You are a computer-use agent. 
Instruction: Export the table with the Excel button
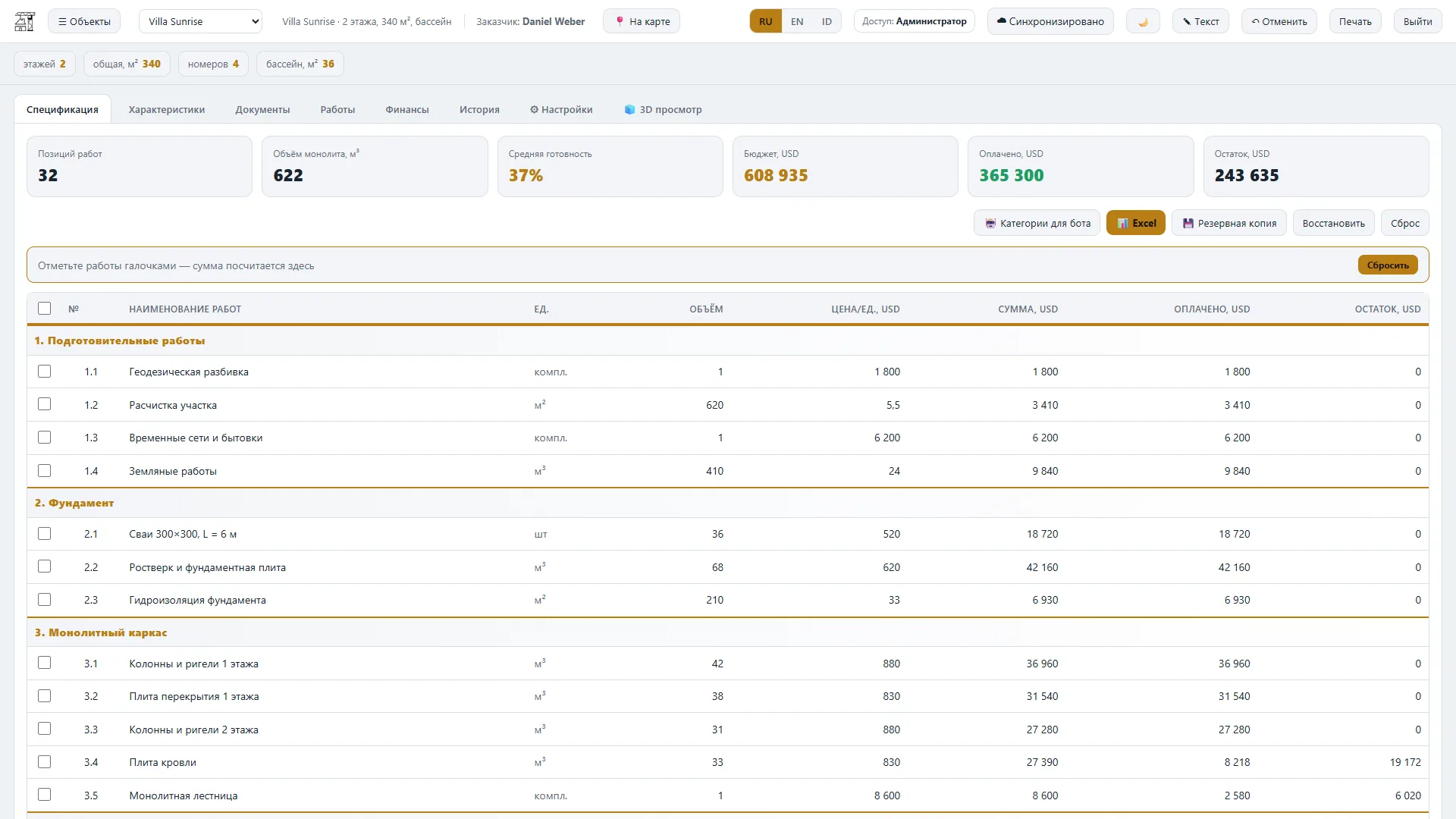[1136, 223]
